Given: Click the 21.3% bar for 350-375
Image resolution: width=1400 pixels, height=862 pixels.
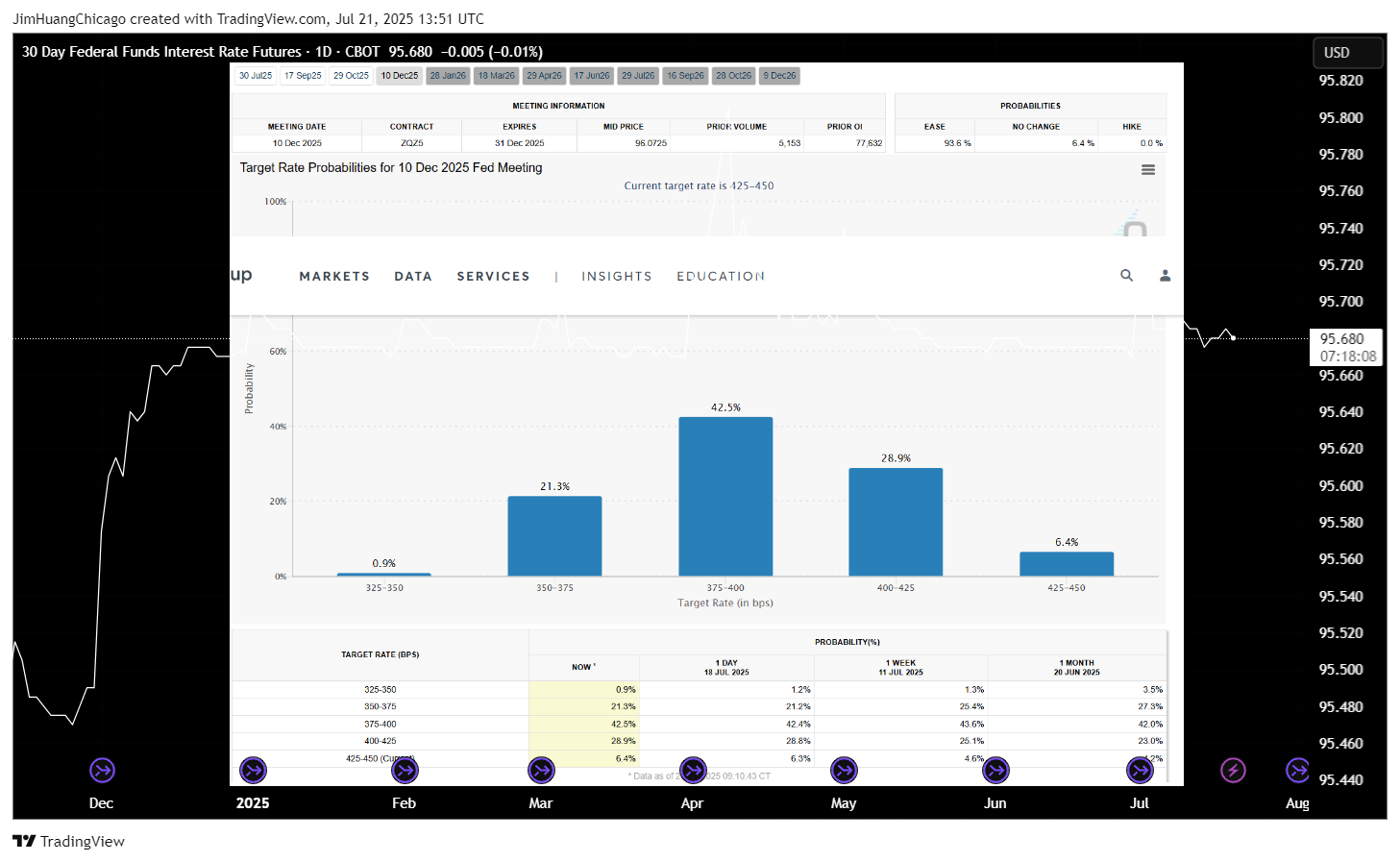Looking at the screenshot, I should (x=554, y=536).
